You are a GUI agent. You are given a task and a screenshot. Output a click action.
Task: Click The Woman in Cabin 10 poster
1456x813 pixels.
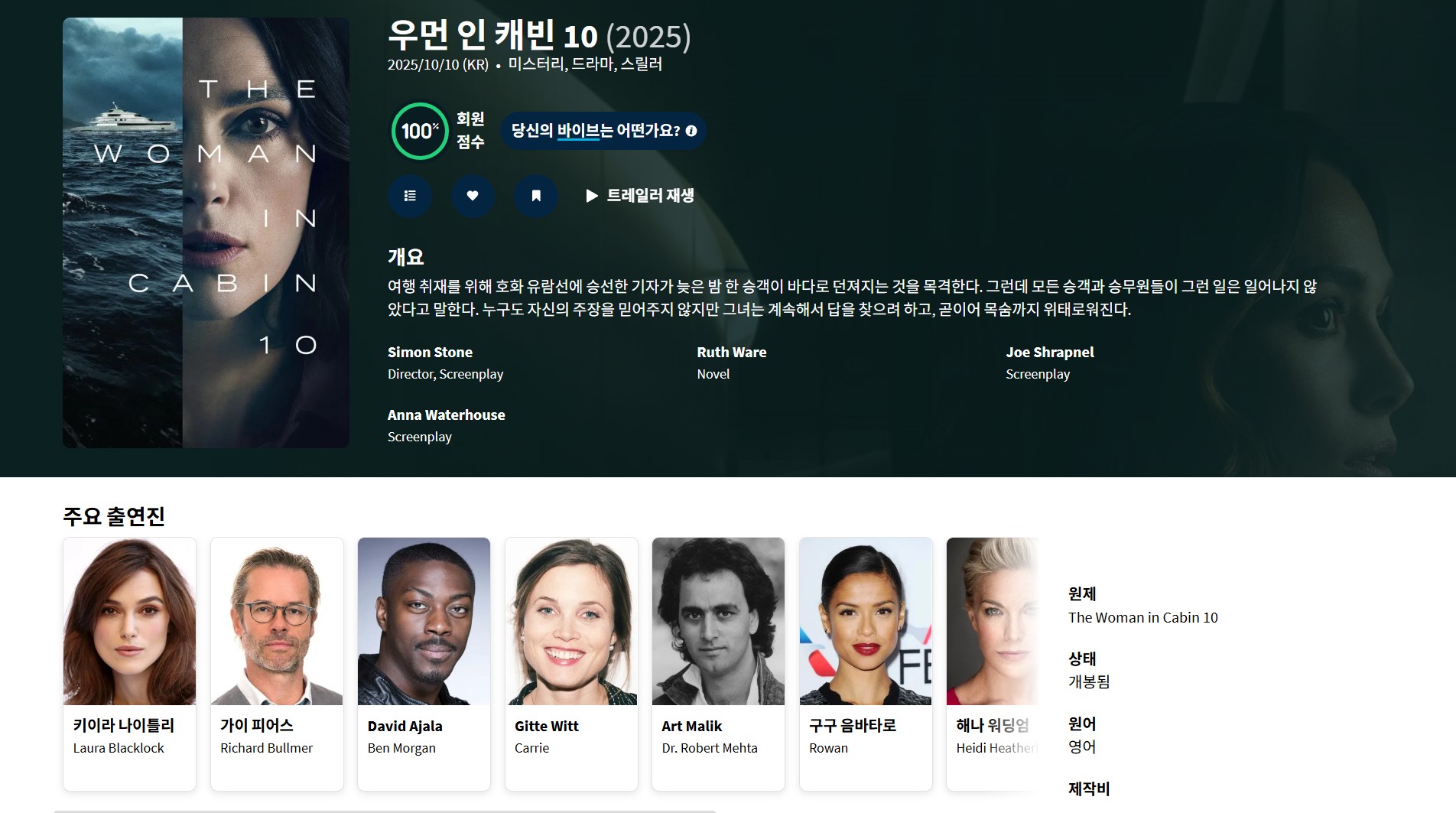(x=206, y=233)
